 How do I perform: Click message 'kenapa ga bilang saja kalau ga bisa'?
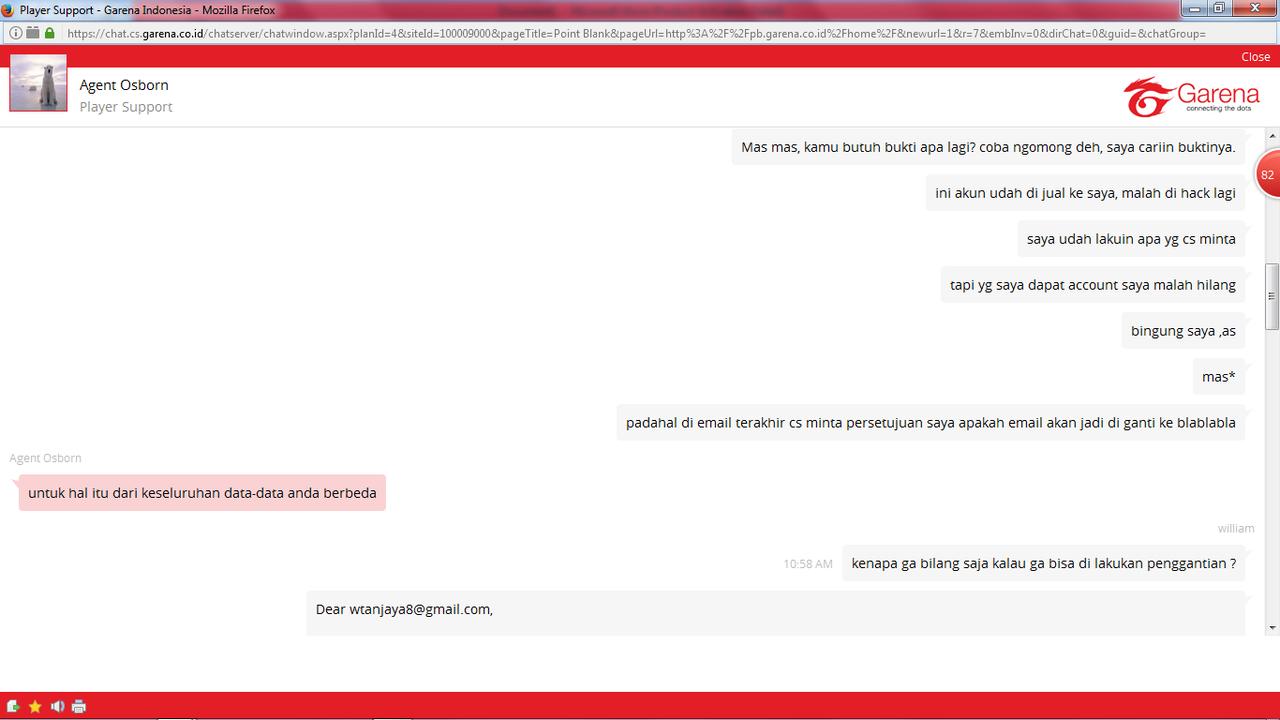(x=1044, y=563)
